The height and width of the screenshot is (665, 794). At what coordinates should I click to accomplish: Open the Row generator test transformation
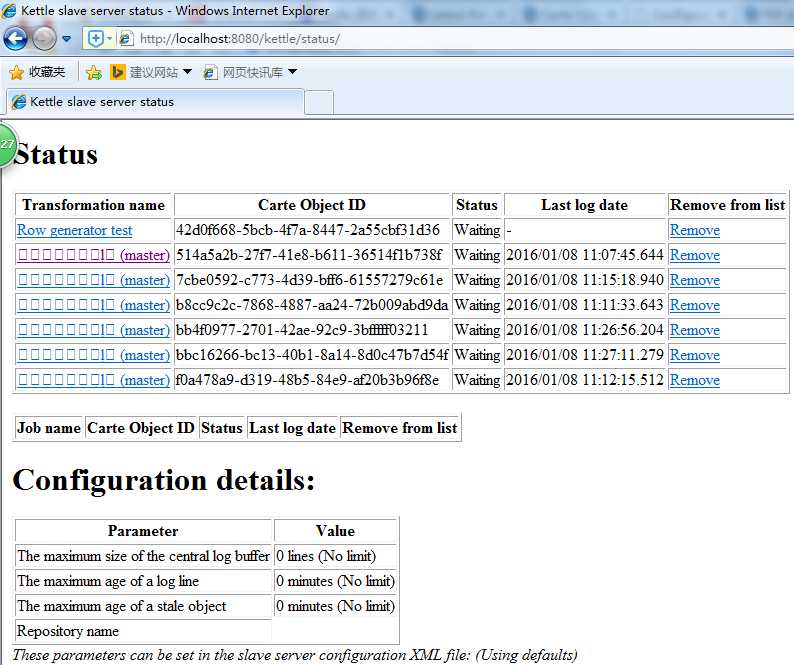click(74, 230)
